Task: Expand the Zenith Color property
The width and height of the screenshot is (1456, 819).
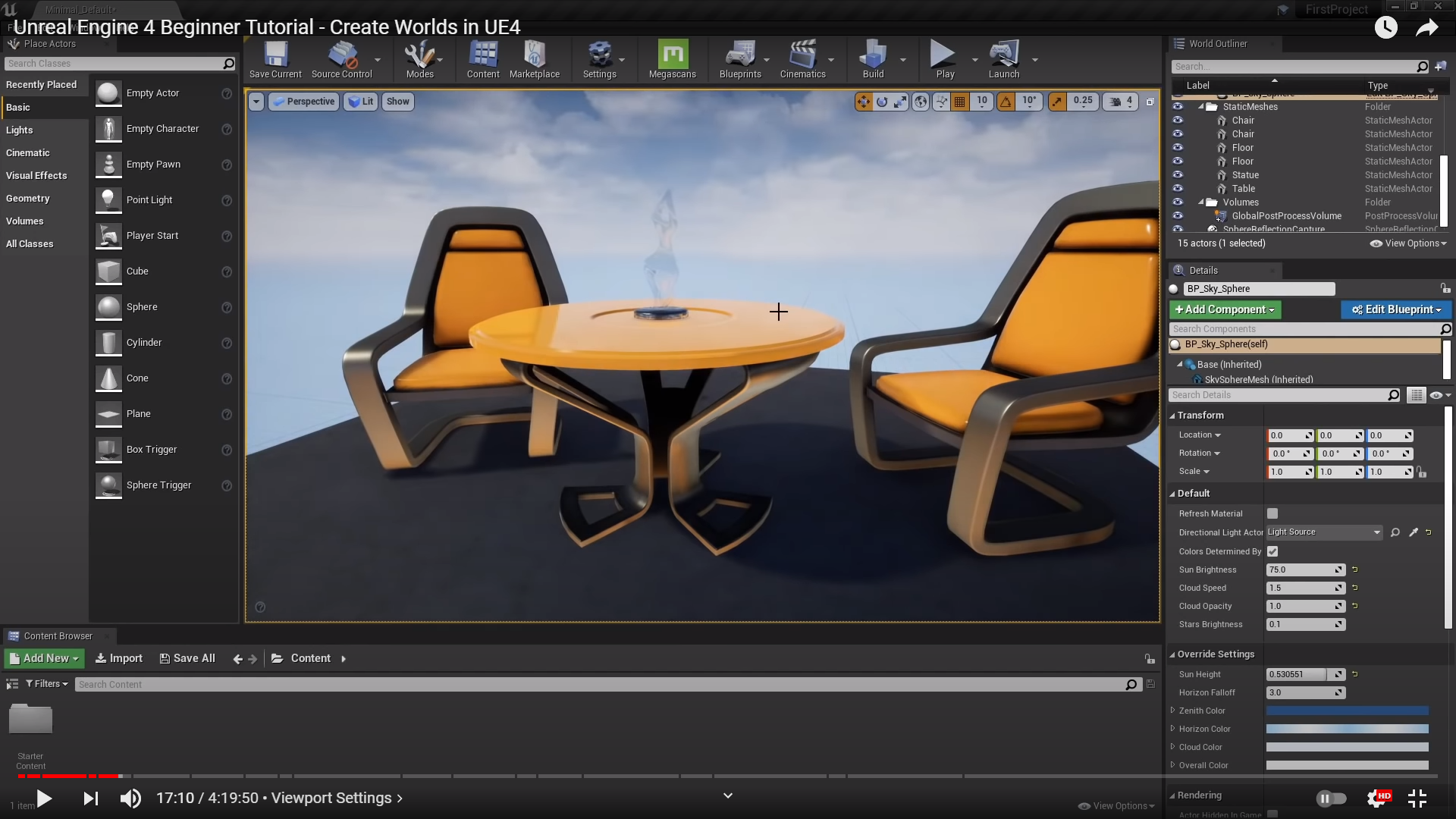Action: click(1173, 711)
